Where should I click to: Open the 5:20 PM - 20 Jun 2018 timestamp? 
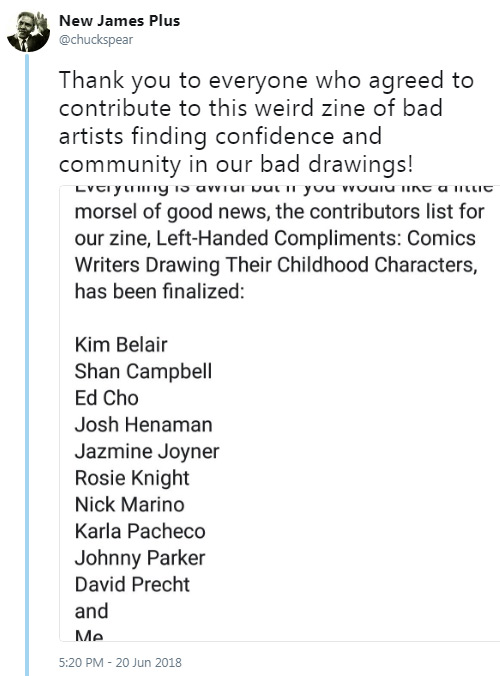[120, 662]
